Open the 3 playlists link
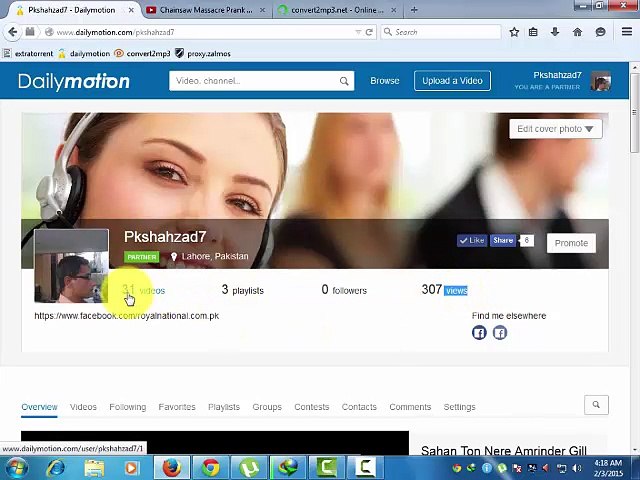This screenshot has width=640, height=480. pyautogui.click(x=242, y=290)
